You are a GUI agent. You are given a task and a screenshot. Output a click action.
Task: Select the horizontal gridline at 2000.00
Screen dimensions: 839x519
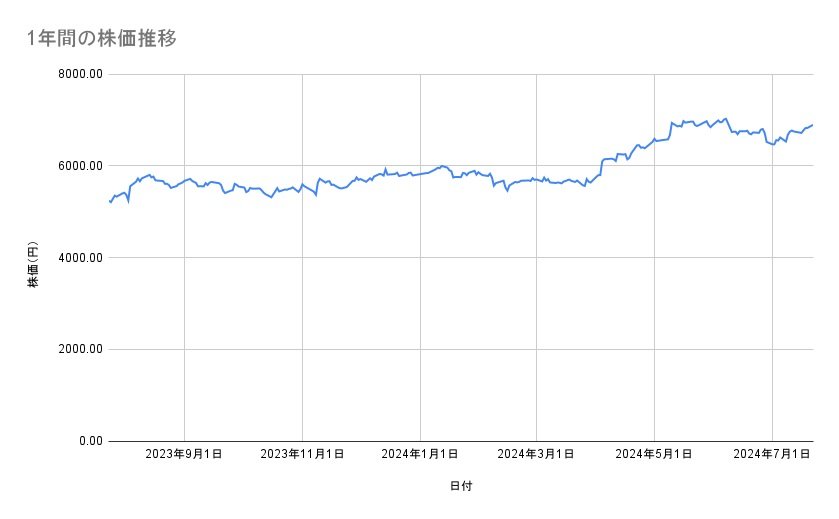click(x=460, y=349)
